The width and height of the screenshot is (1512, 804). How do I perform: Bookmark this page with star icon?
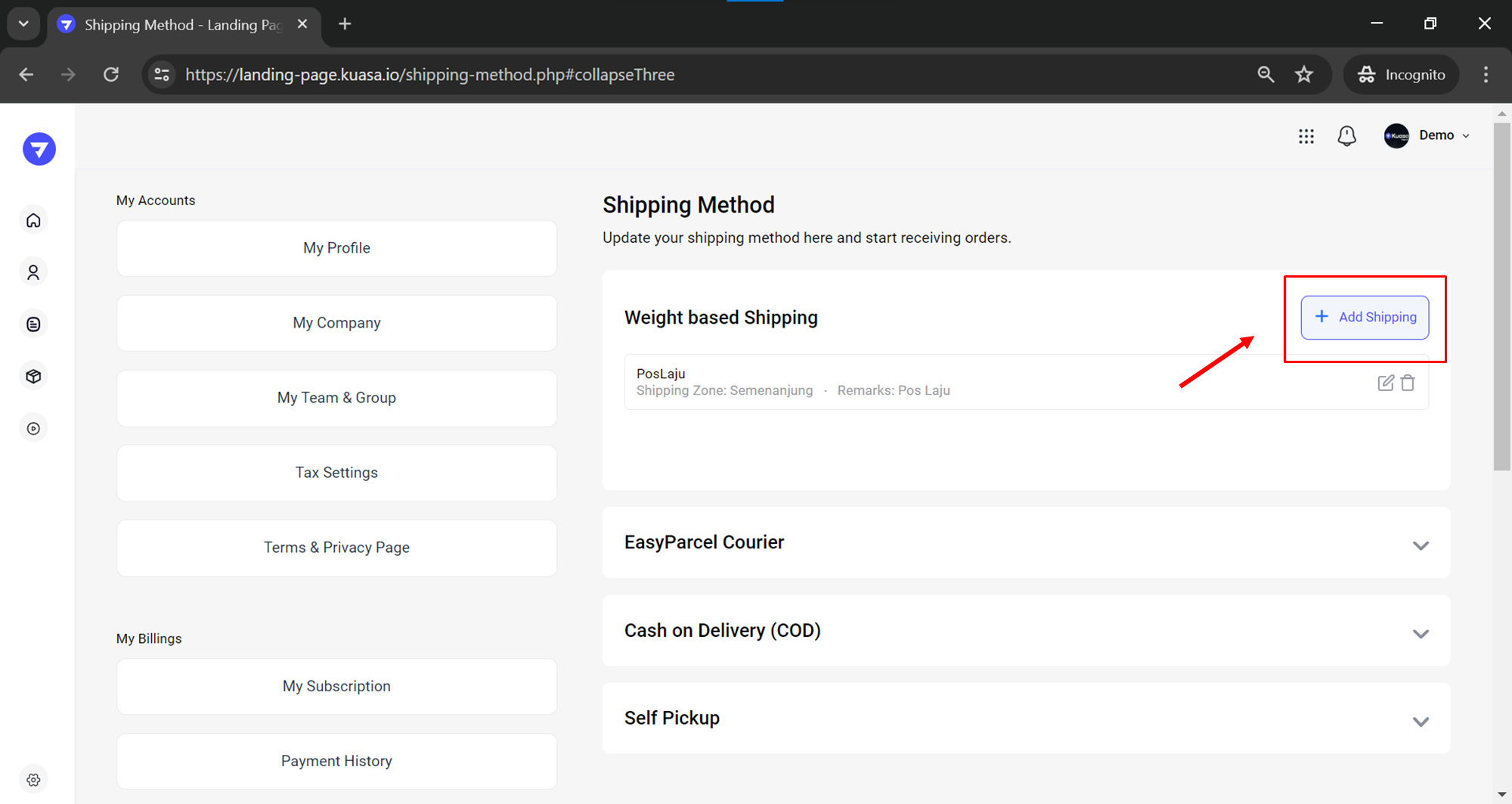[1304, 75]
